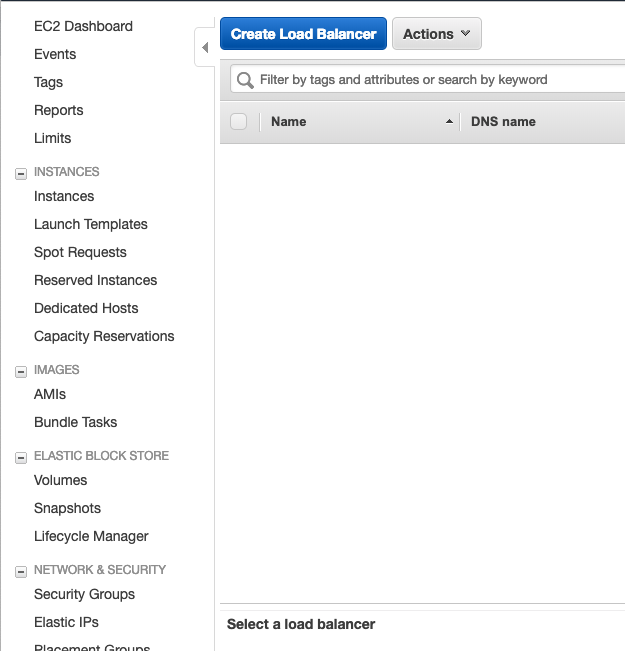Sort by Name column using the triangle
This screenshot has width=625, height=651.
449,122
